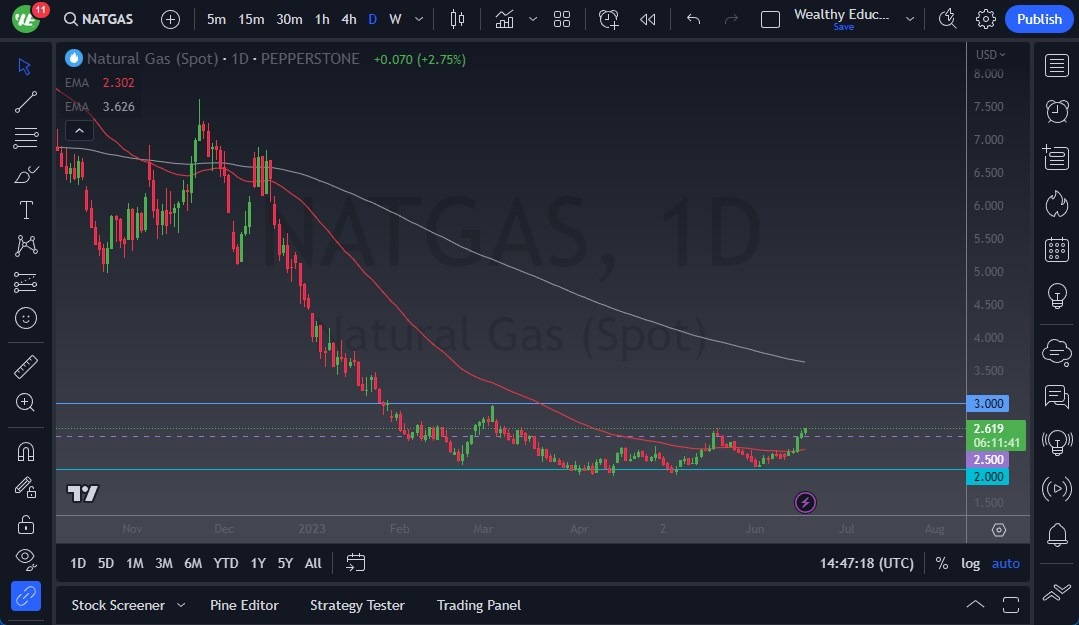Collapse the indicator legend arrow
The image size is (1079, 625).
79,130
